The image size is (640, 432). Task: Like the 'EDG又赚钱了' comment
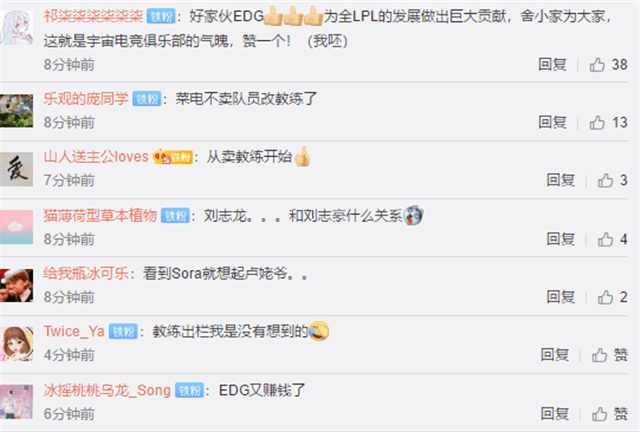pos(599,414)
